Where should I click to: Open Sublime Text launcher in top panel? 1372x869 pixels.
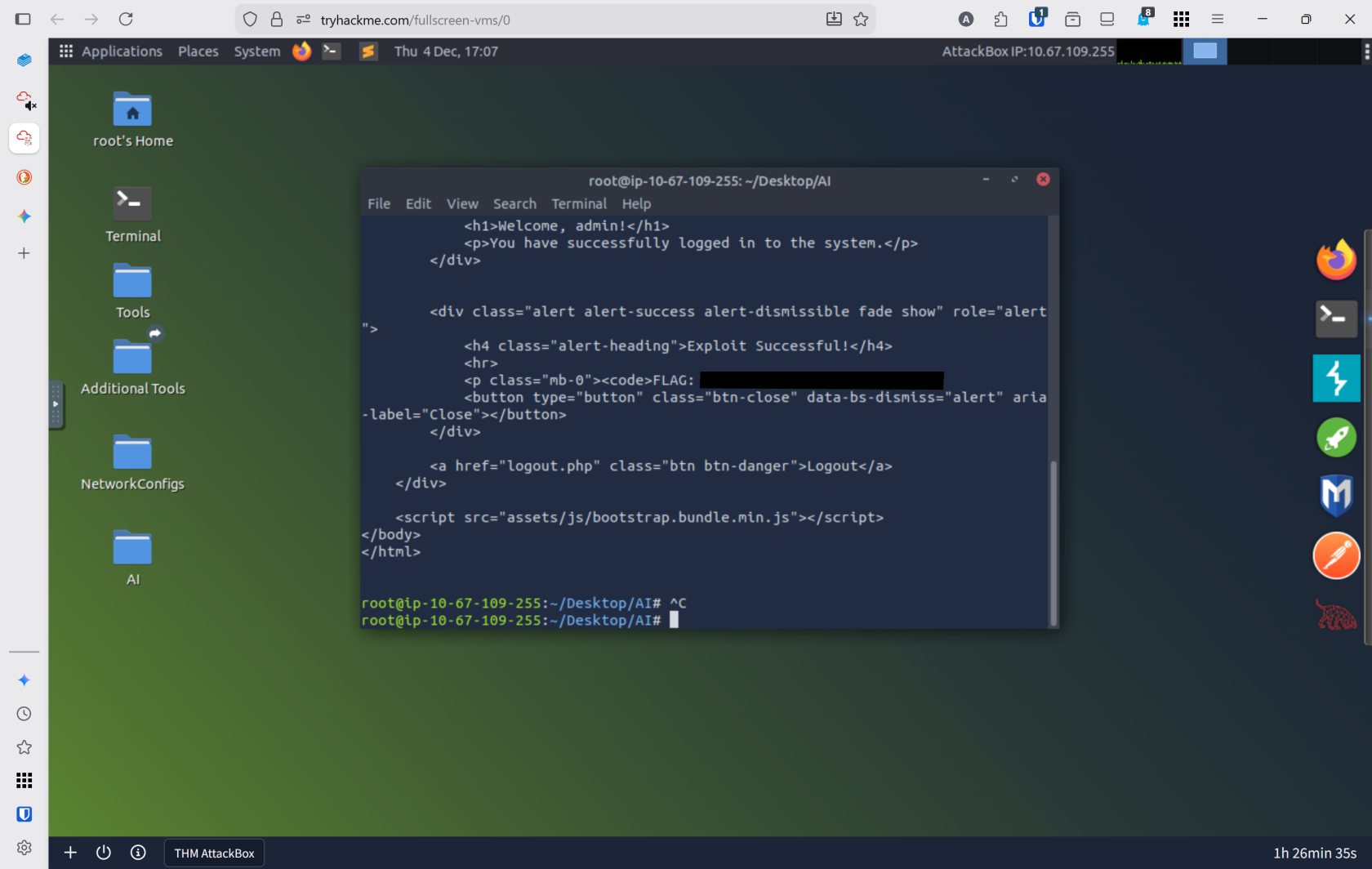368,51
